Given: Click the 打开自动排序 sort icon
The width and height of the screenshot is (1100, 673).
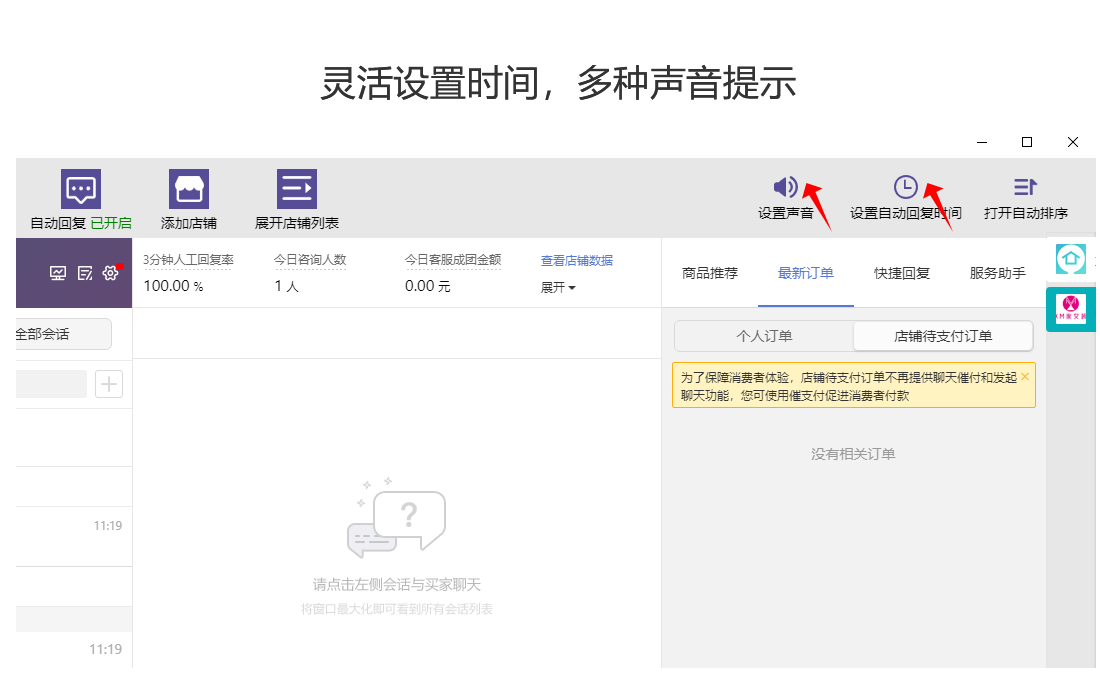Looking at the screenshot, I should click(x=1025, y=187).
